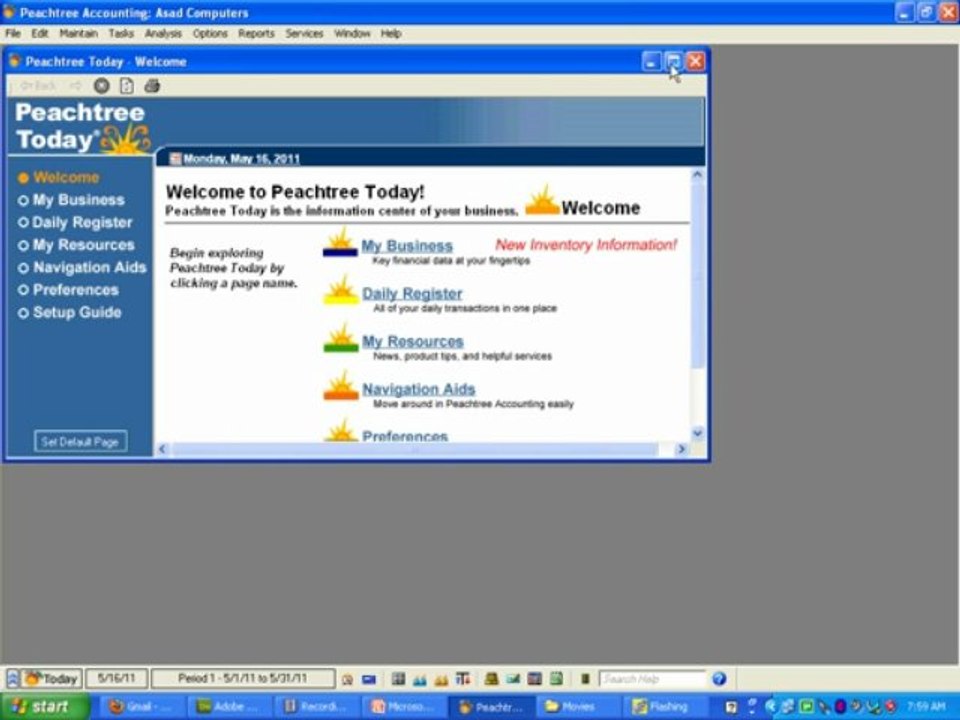Image resolution: width=960 pixels, height=720 pixels.
Task: Click the horizontal scrollbar right arrow
Action: 681,449
